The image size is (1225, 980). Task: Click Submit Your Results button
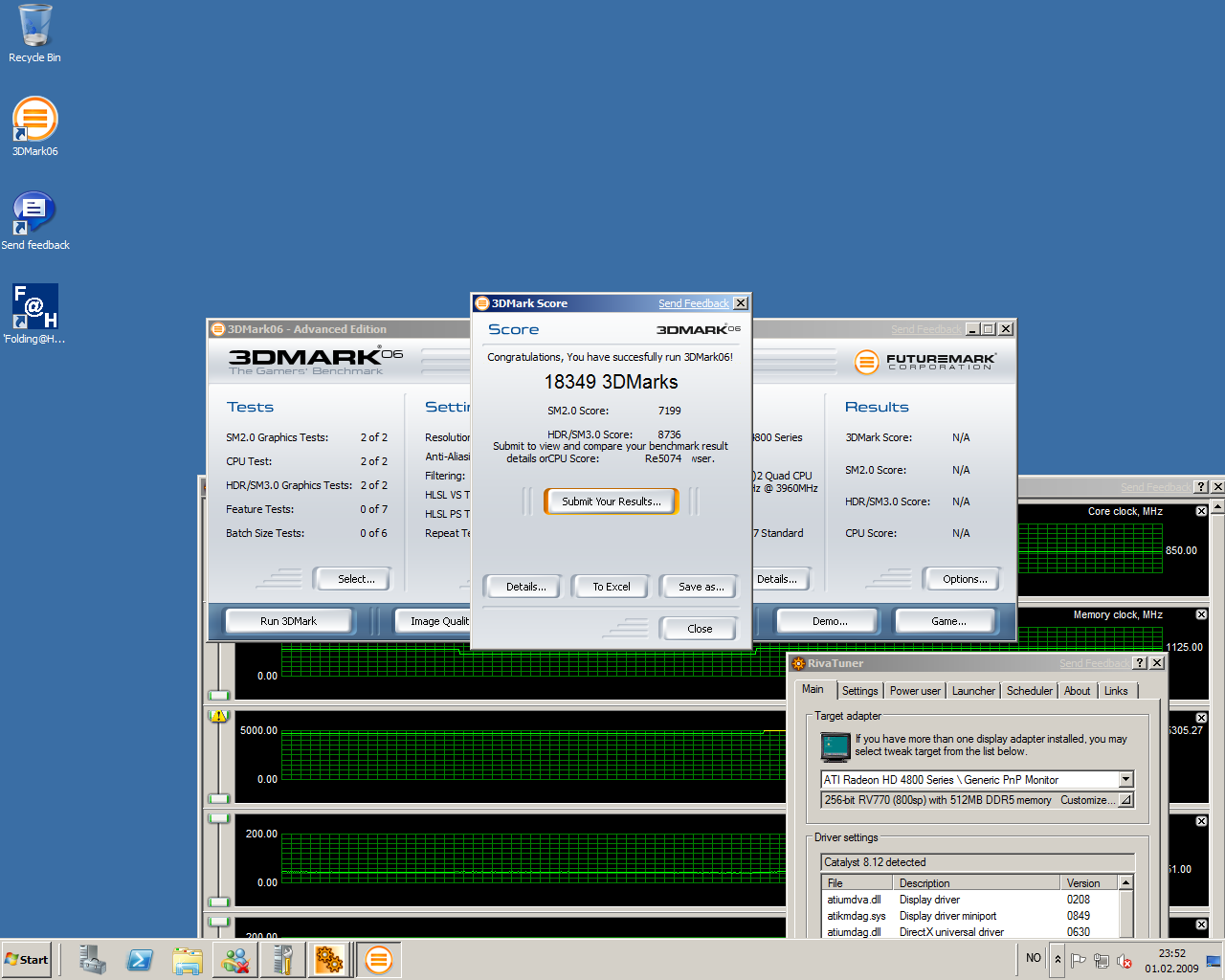pyautogui.click(x=612, y=501)
